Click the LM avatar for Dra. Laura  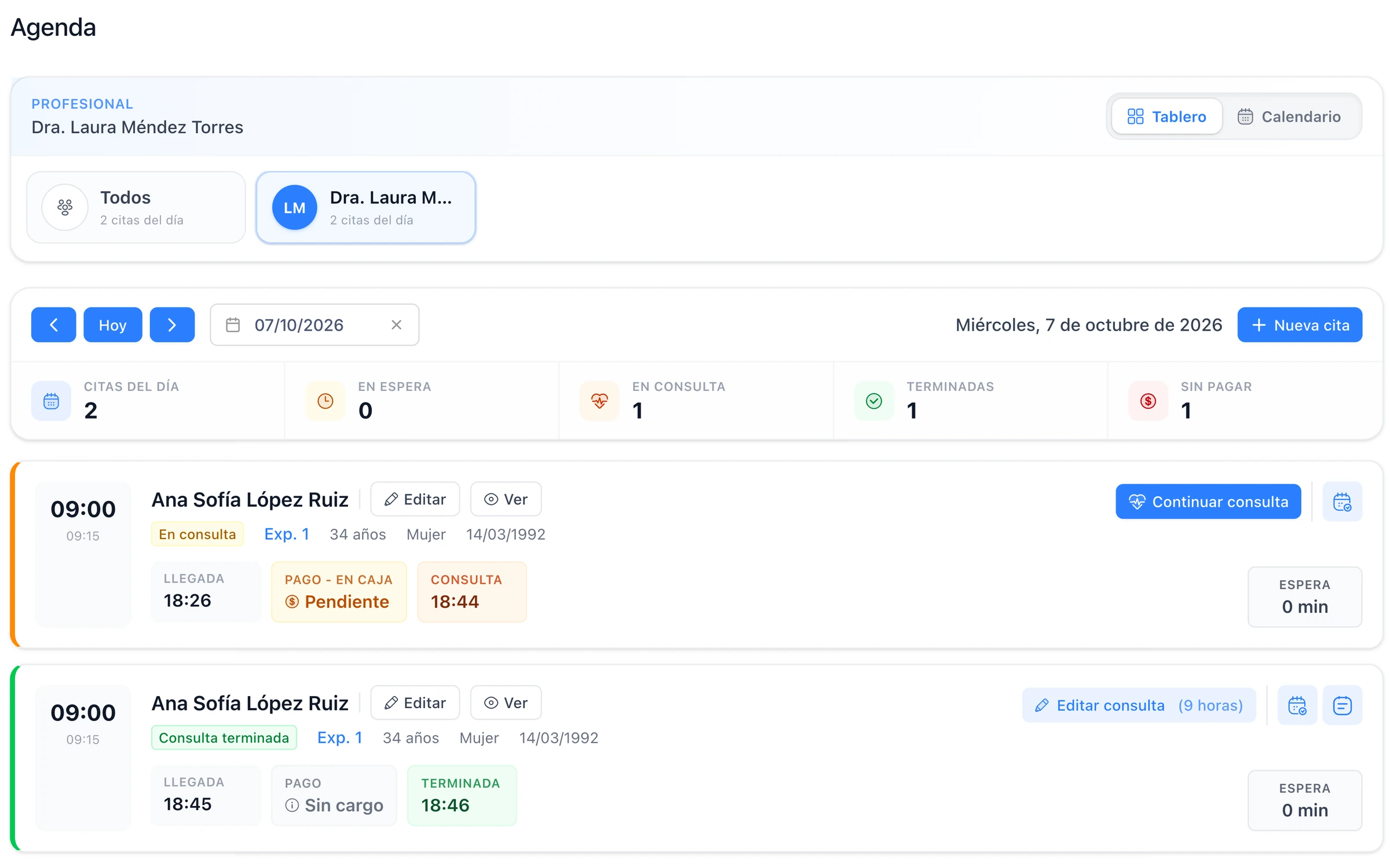tap(294, 207)
